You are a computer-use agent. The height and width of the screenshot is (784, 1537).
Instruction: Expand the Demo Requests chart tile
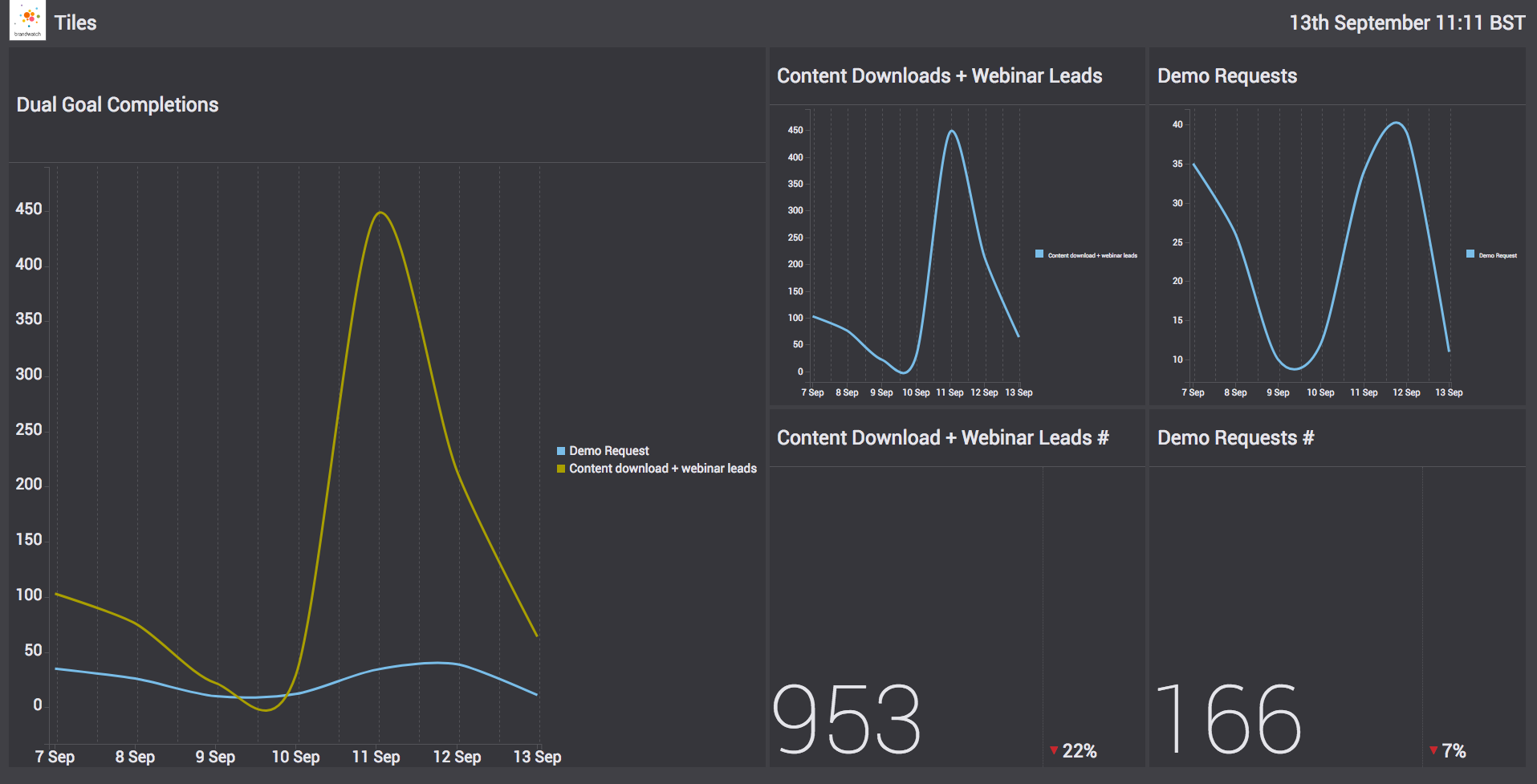pos(1227,75)
